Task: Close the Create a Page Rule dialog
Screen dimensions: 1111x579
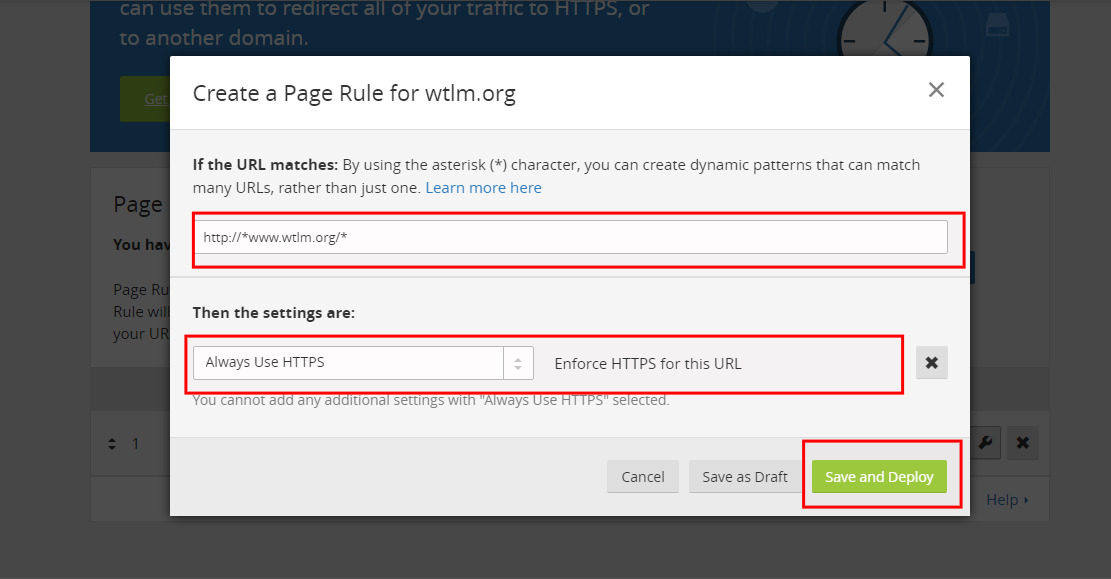Action: tap(936, 90)
